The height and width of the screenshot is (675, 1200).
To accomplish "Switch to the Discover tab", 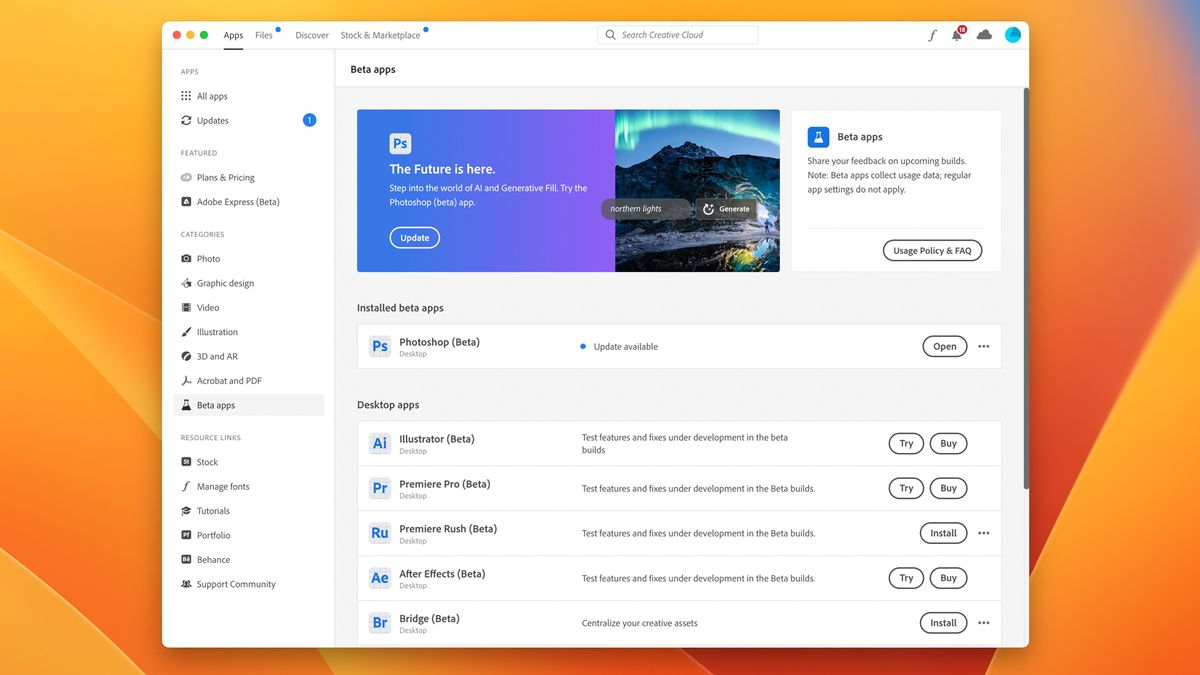I will coord(312,35).
